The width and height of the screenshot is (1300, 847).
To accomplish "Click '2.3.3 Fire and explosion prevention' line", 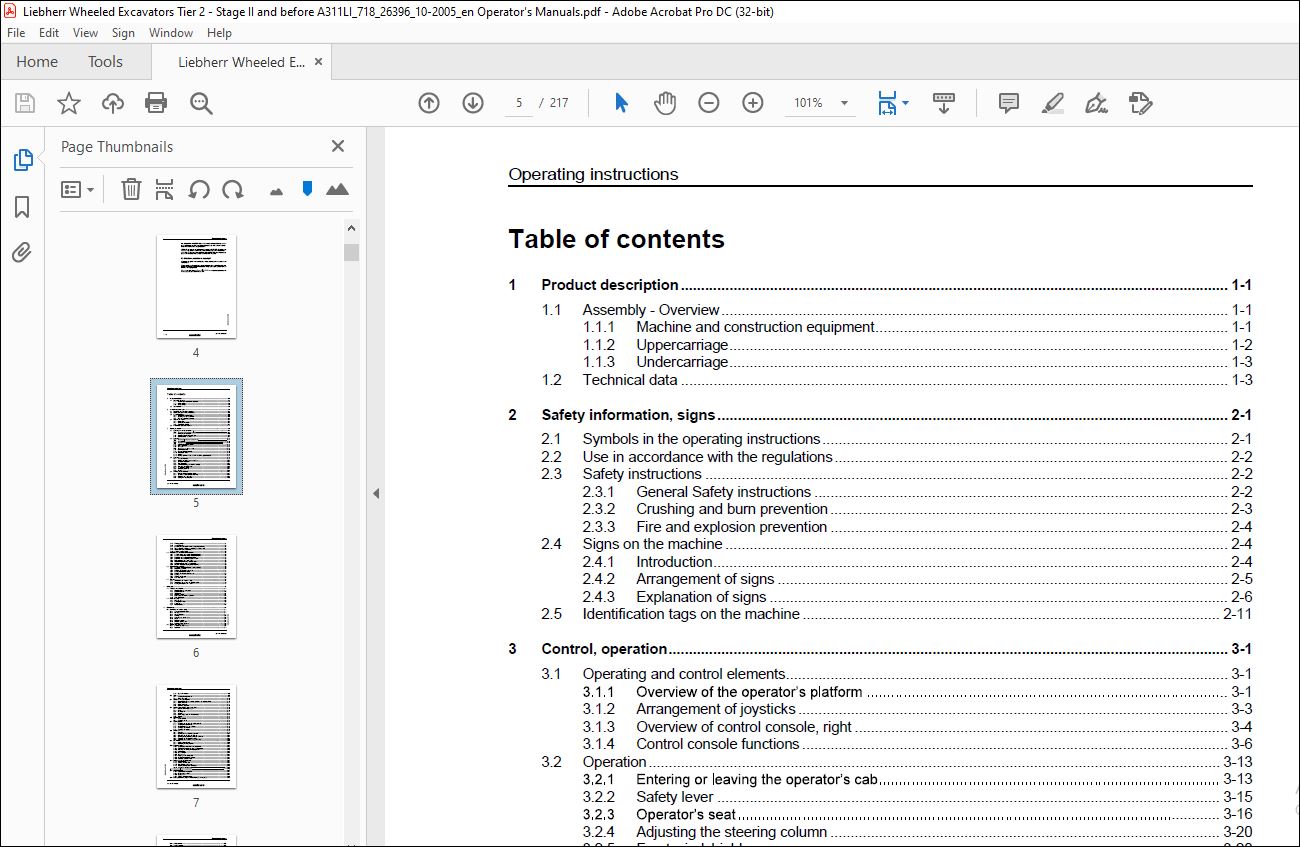I will [x=917, y=527].
